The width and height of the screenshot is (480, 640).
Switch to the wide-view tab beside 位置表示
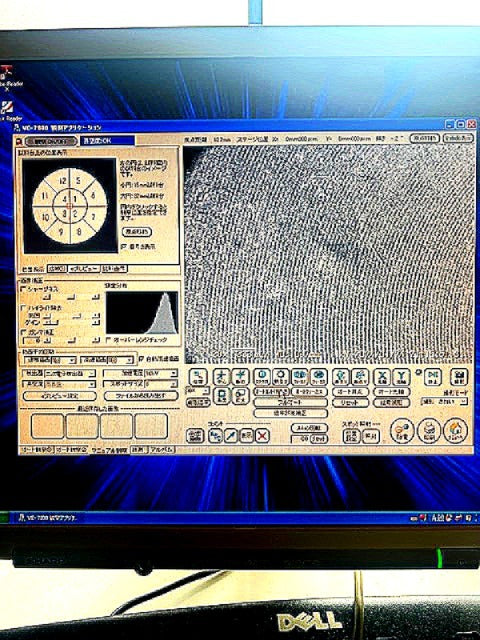click(57, 269)
